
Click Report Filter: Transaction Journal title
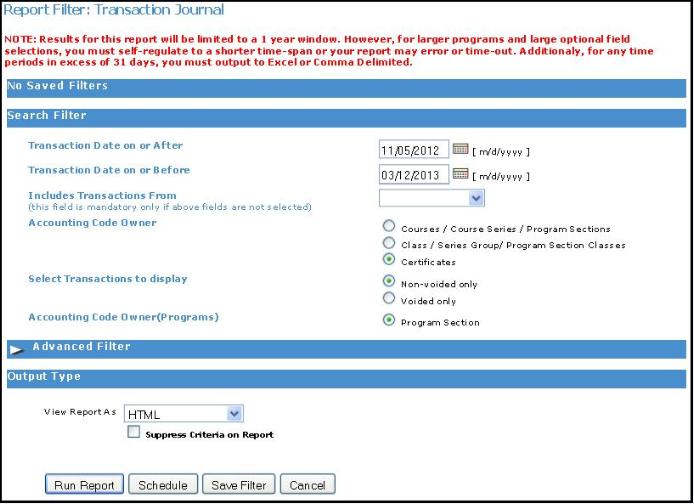[x=114, y=10]
